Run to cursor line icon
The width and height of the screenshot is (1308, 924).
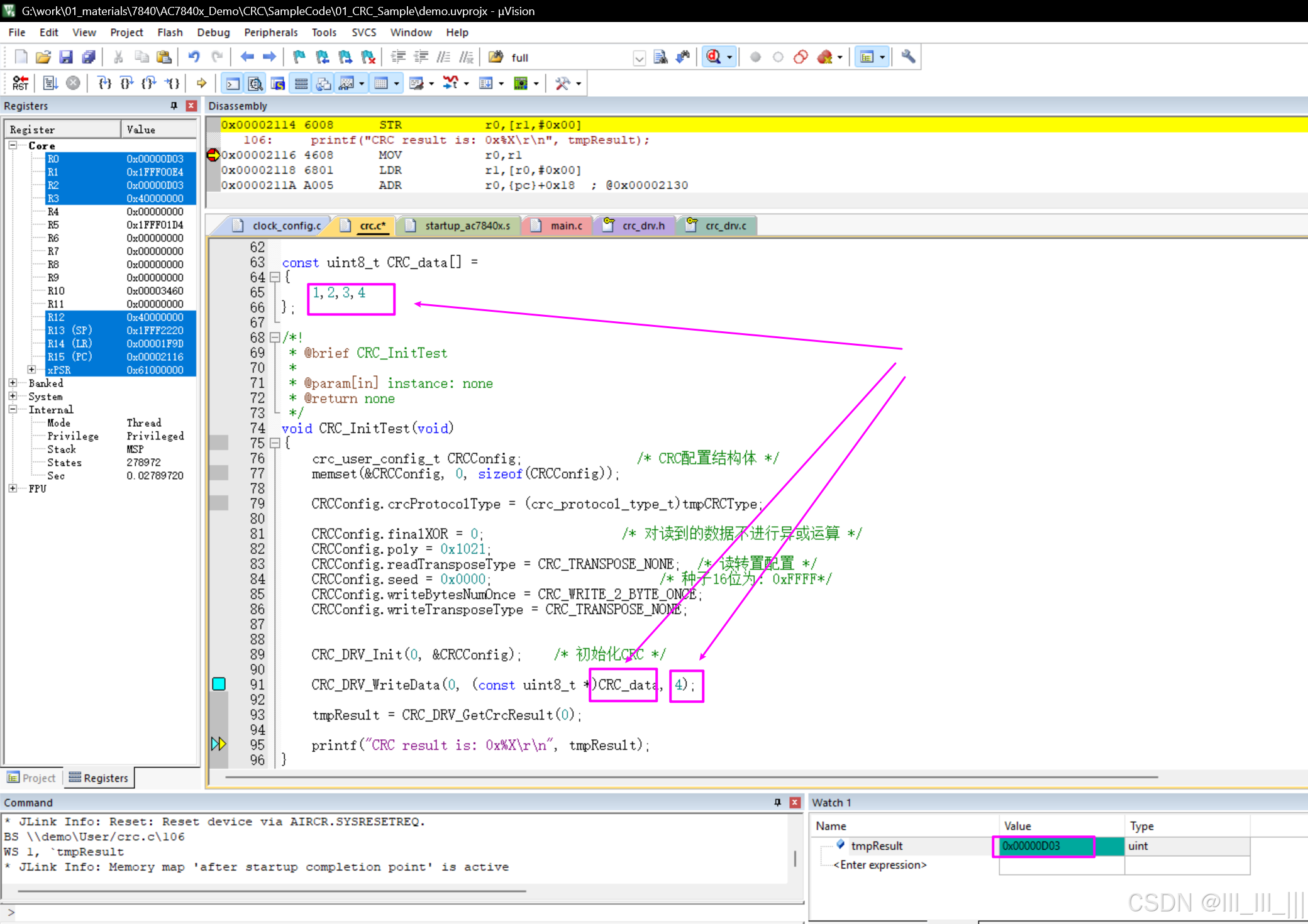(172, 83)
